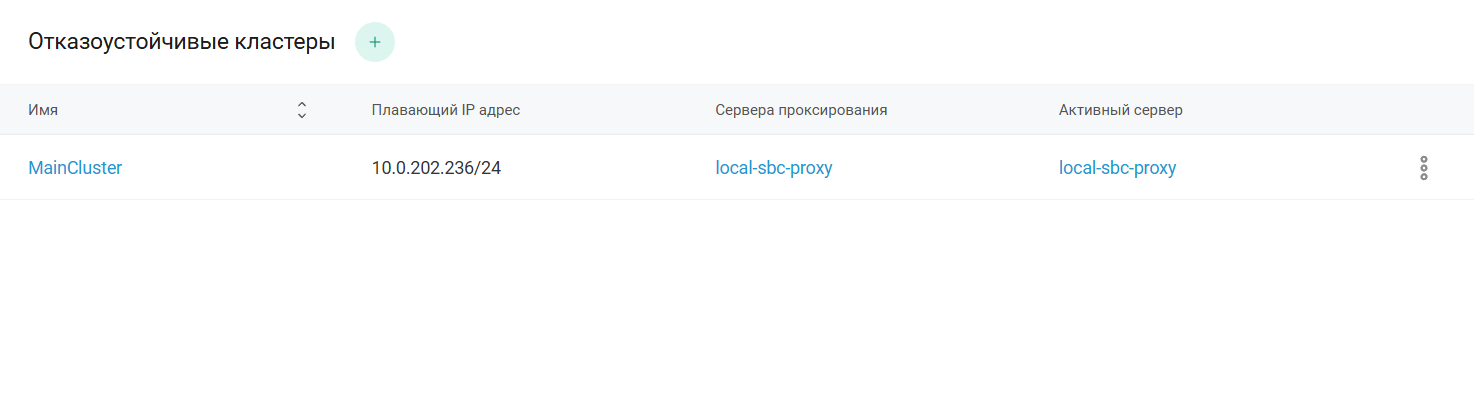Click the Отказоустойчивые кластеры page title
The height and width of the screenshot is (401, 1474).
click(181, 42)
